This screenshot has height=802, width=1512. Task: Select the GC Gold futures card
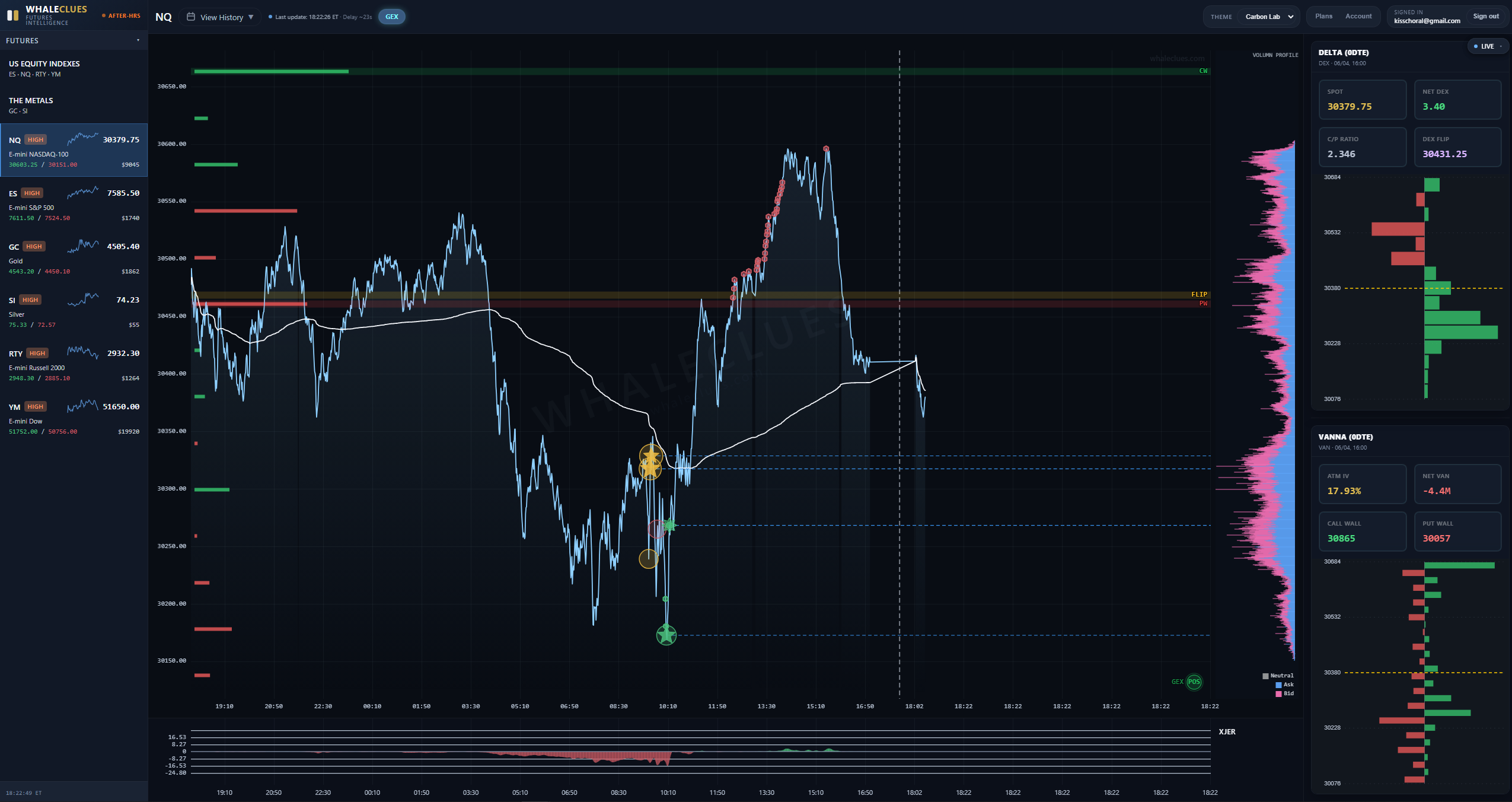(74, 257)
